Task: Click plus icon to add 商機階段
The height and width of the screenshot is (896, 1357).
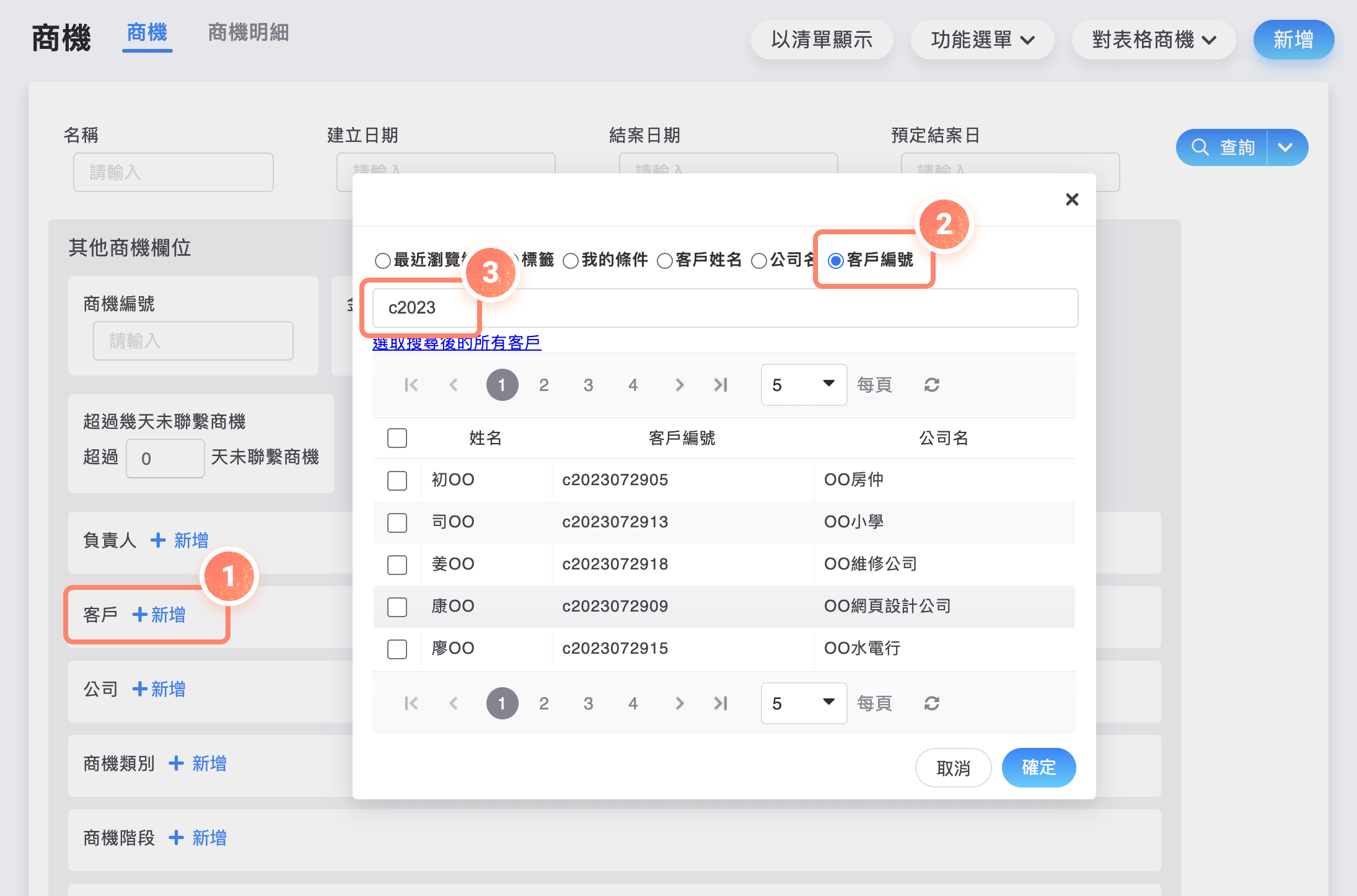Action: click(177, 838)
